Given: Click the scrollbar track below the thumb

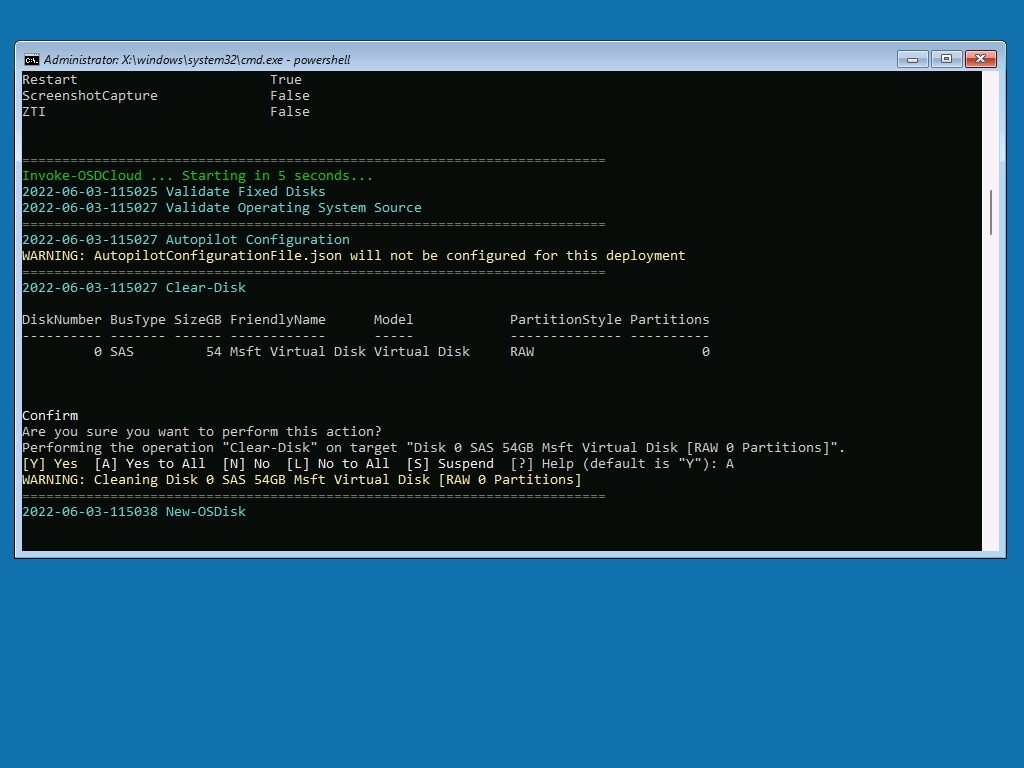Looking at the screenshot, I should click(x=991, y=392).
